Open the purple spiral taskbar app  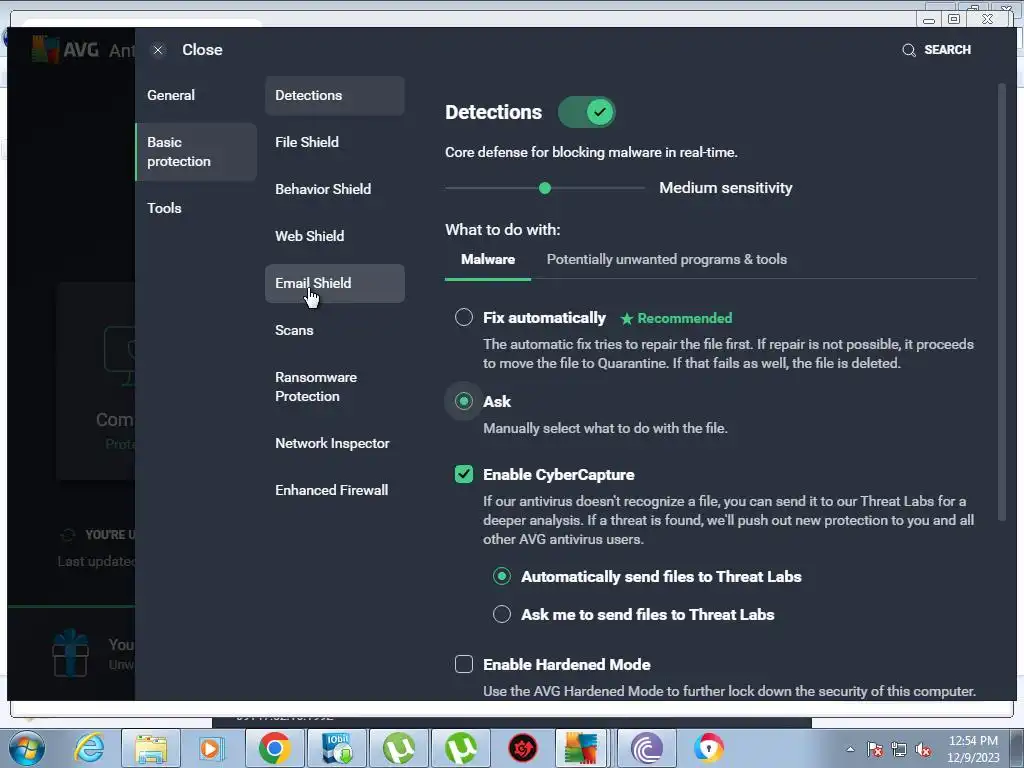pos(647,748)
